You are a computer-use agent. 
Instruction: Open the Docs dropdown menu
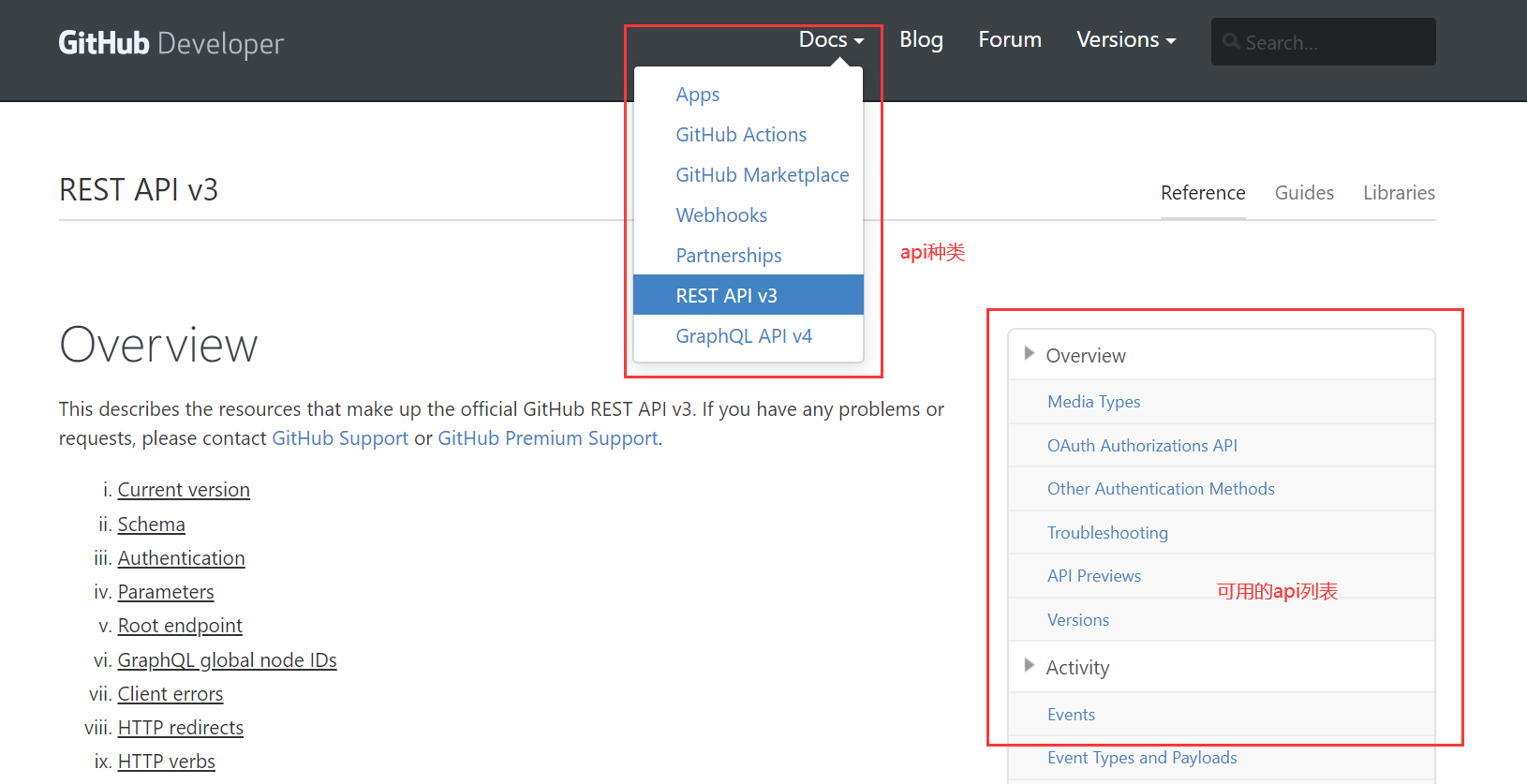pyautogui.click(x=831, y=39)
